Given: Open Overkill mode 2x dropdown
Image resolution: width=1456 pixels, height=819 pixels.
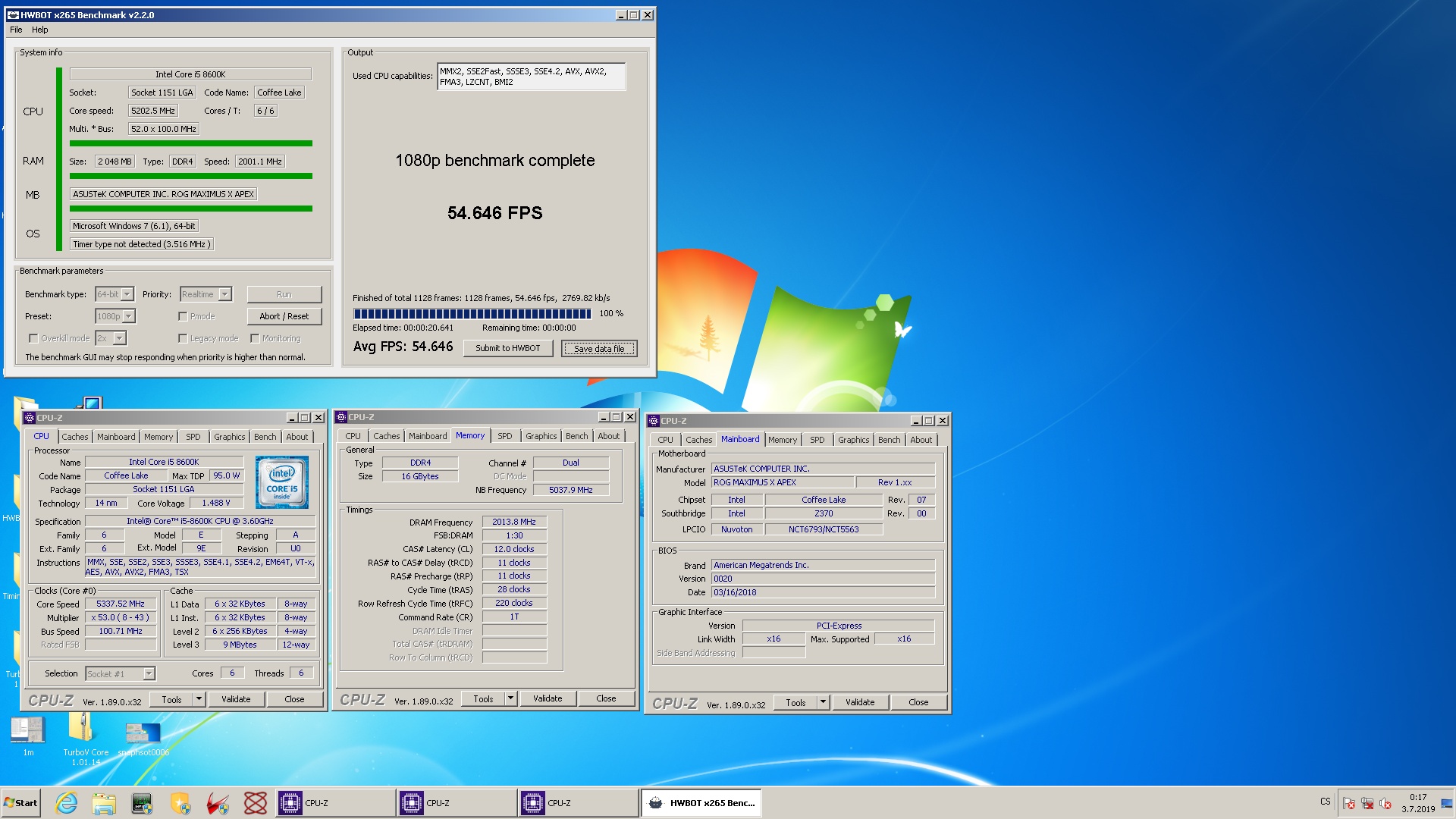Looking at the screenshot, I should 119,338.
